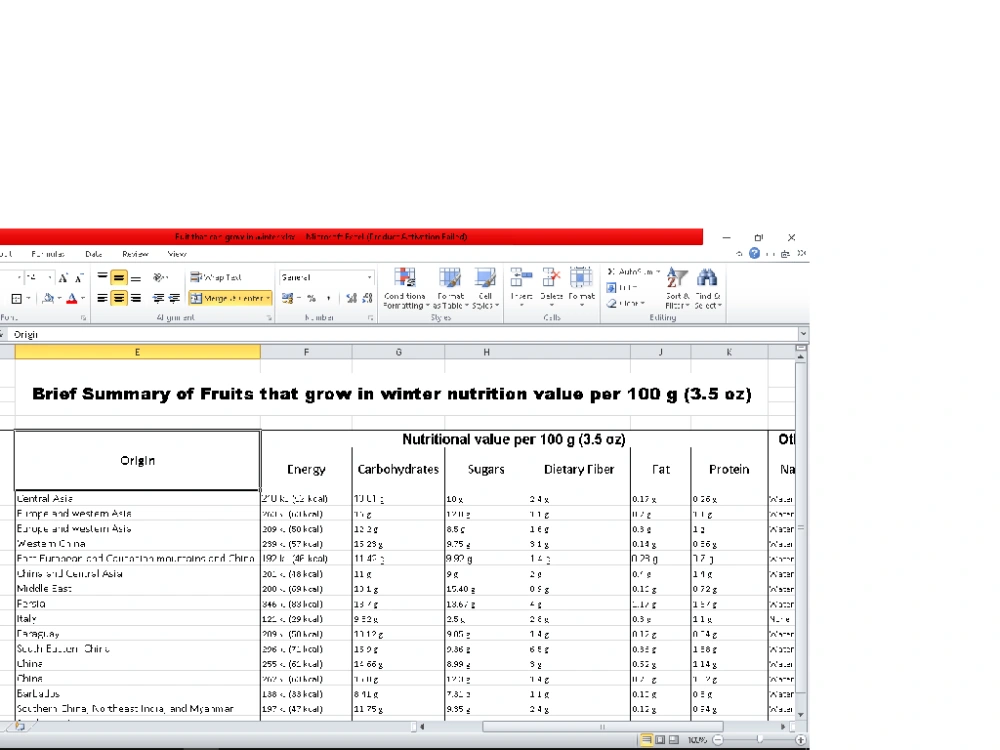Select column E header
This screenshot has height=750, width=1000.
137,352
